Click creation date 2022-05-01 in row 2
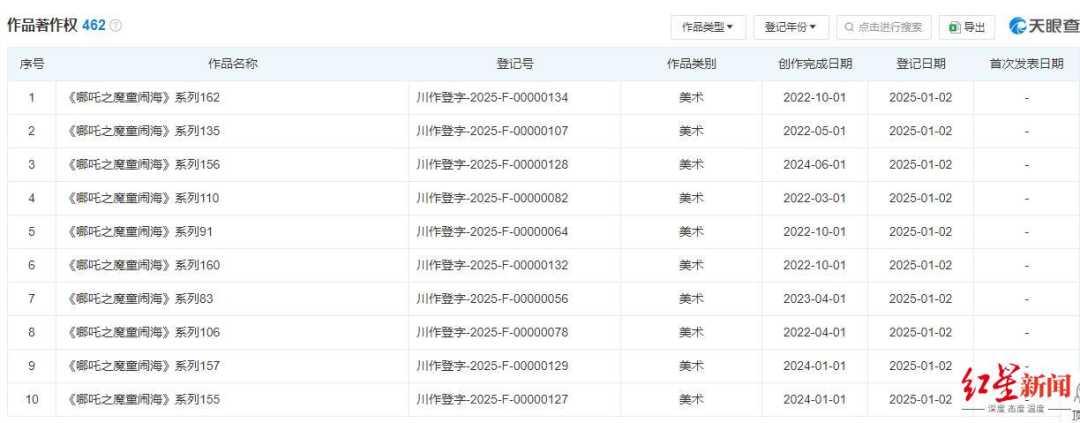The height and width of the screenshot is (423, 1080). [815, 131]
